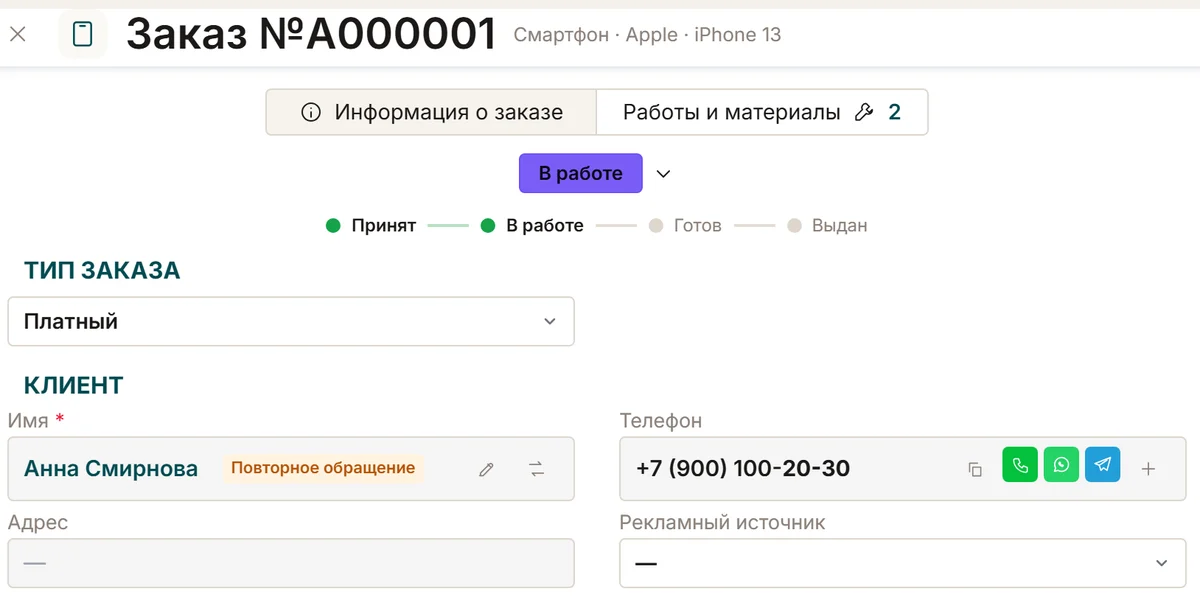Click the smartphone device icon
Viewport: 1200px width, 600px height.
(83, 34)
